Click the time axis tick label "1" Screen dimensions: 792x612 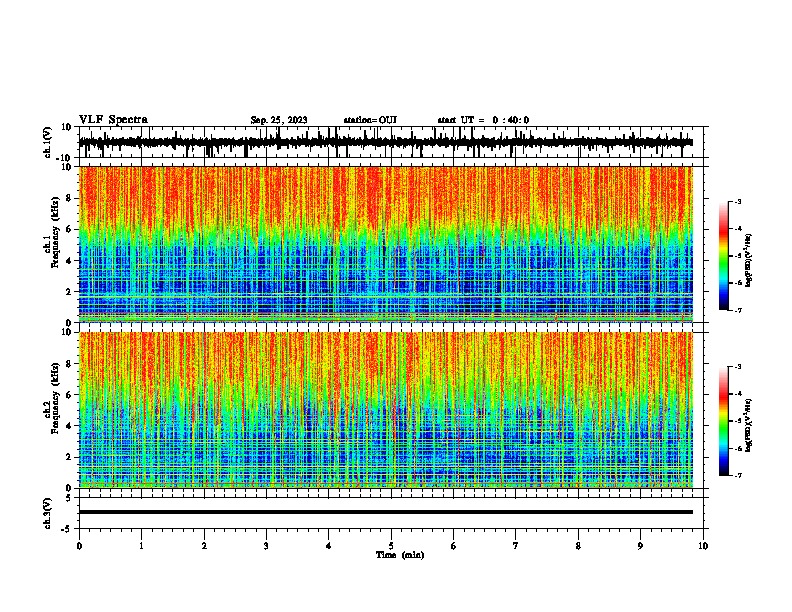coord(141,546)
